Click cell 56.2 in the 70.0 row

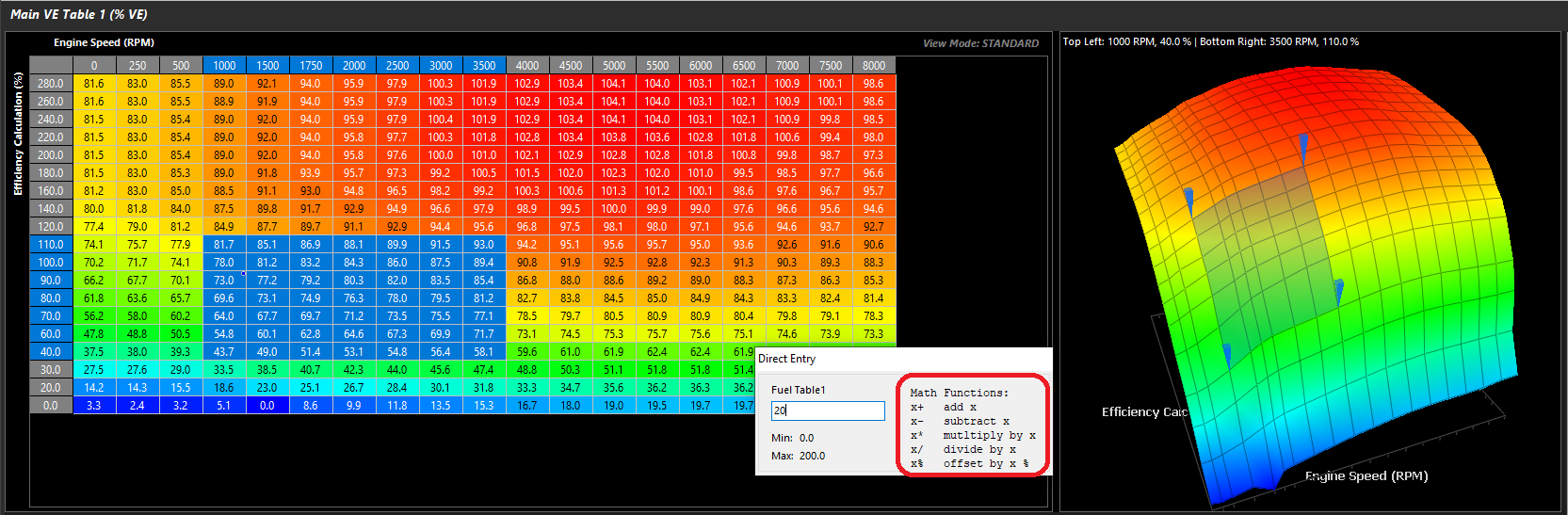pos(94,315)
